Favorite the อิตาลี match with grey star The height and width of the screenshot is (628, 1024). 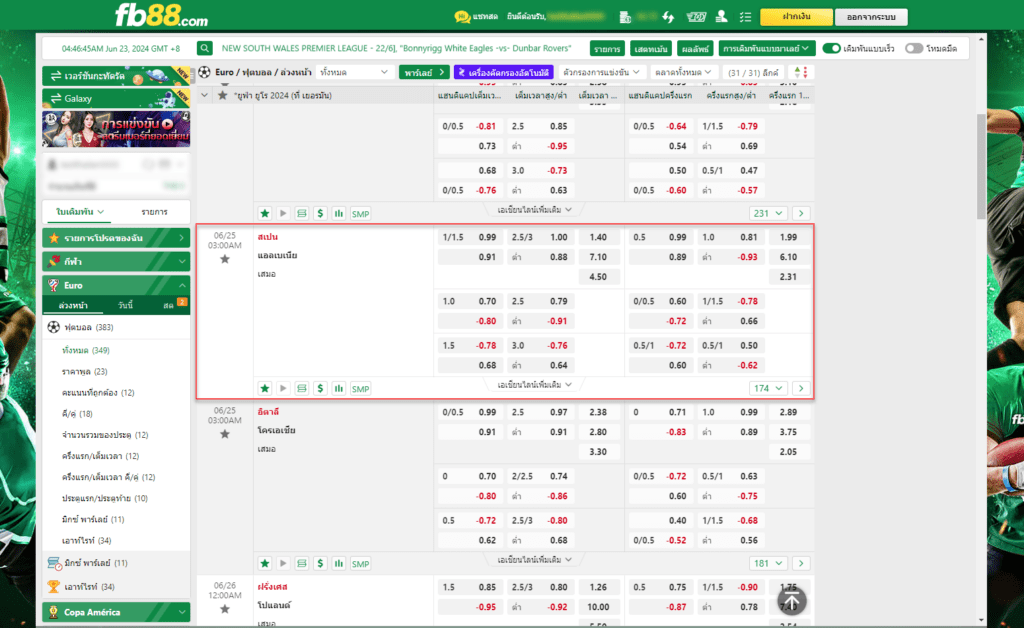(x=225, y=434)
